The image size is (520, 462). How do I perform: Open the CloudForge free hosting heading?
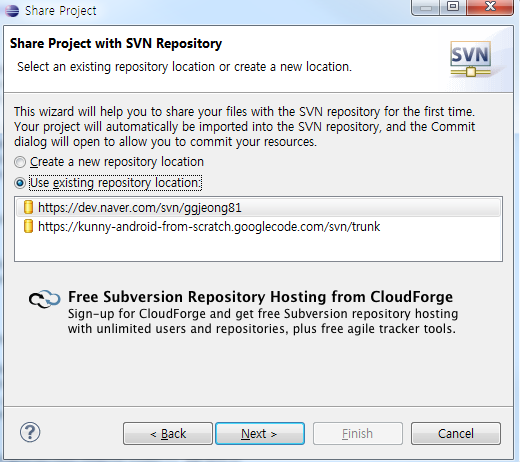(260, 297)
